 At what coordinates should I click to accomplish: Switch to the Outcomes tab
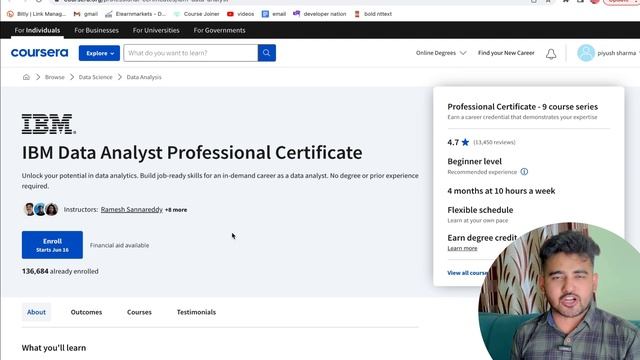point(86,312)
